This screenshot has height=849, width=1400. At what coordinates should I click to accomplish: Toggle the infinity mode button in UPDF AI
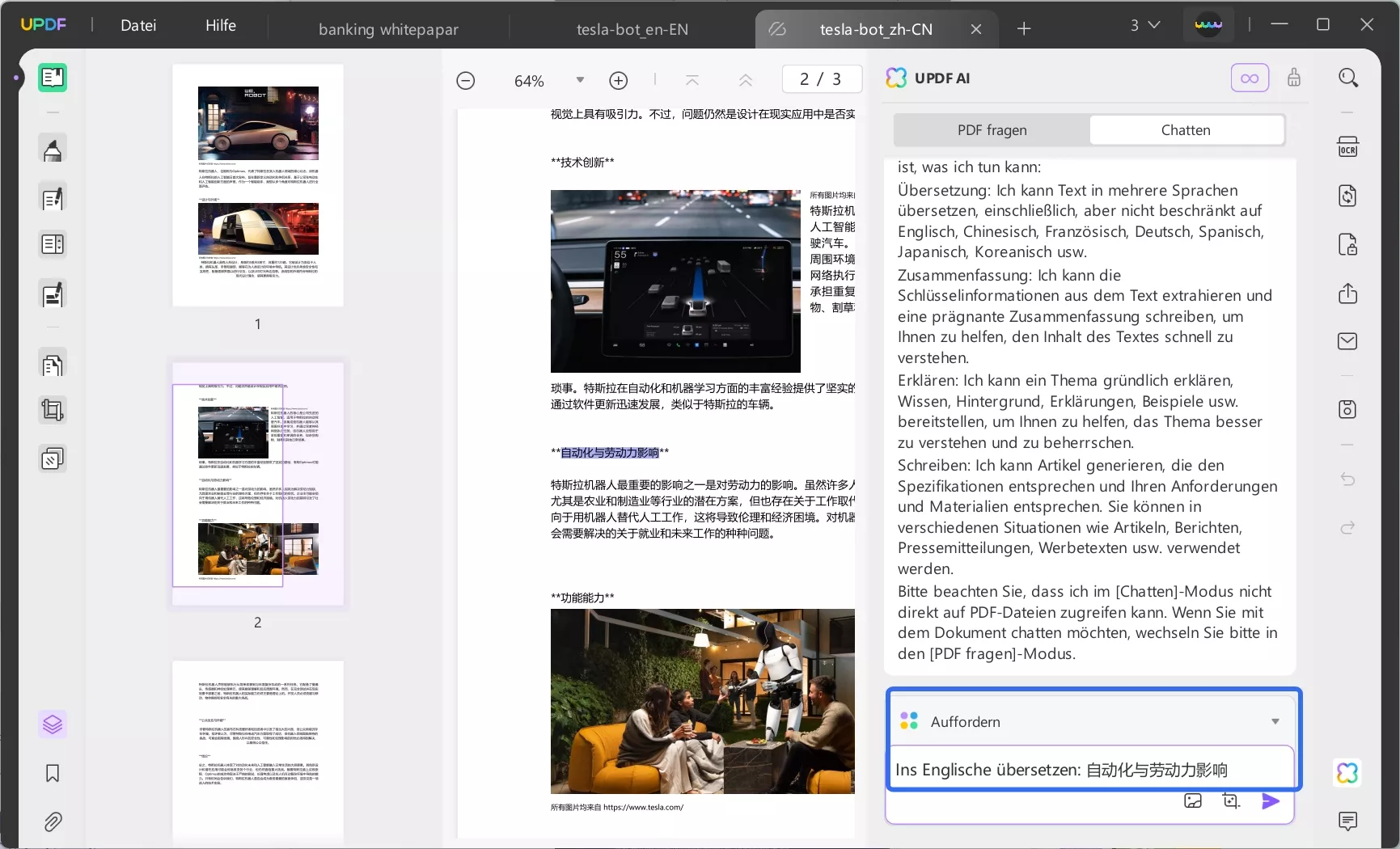coord(1250,78)
